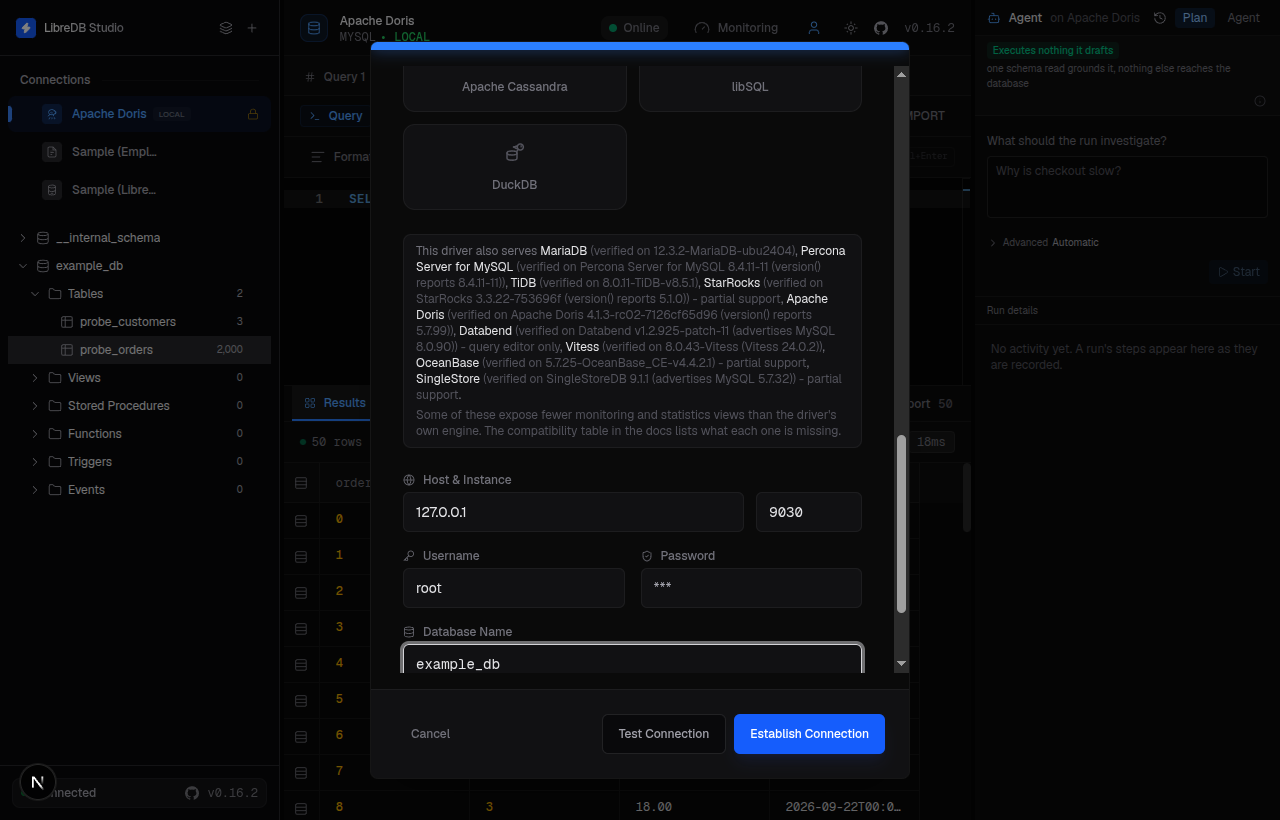Focus the Database Name field

point(632,659)
